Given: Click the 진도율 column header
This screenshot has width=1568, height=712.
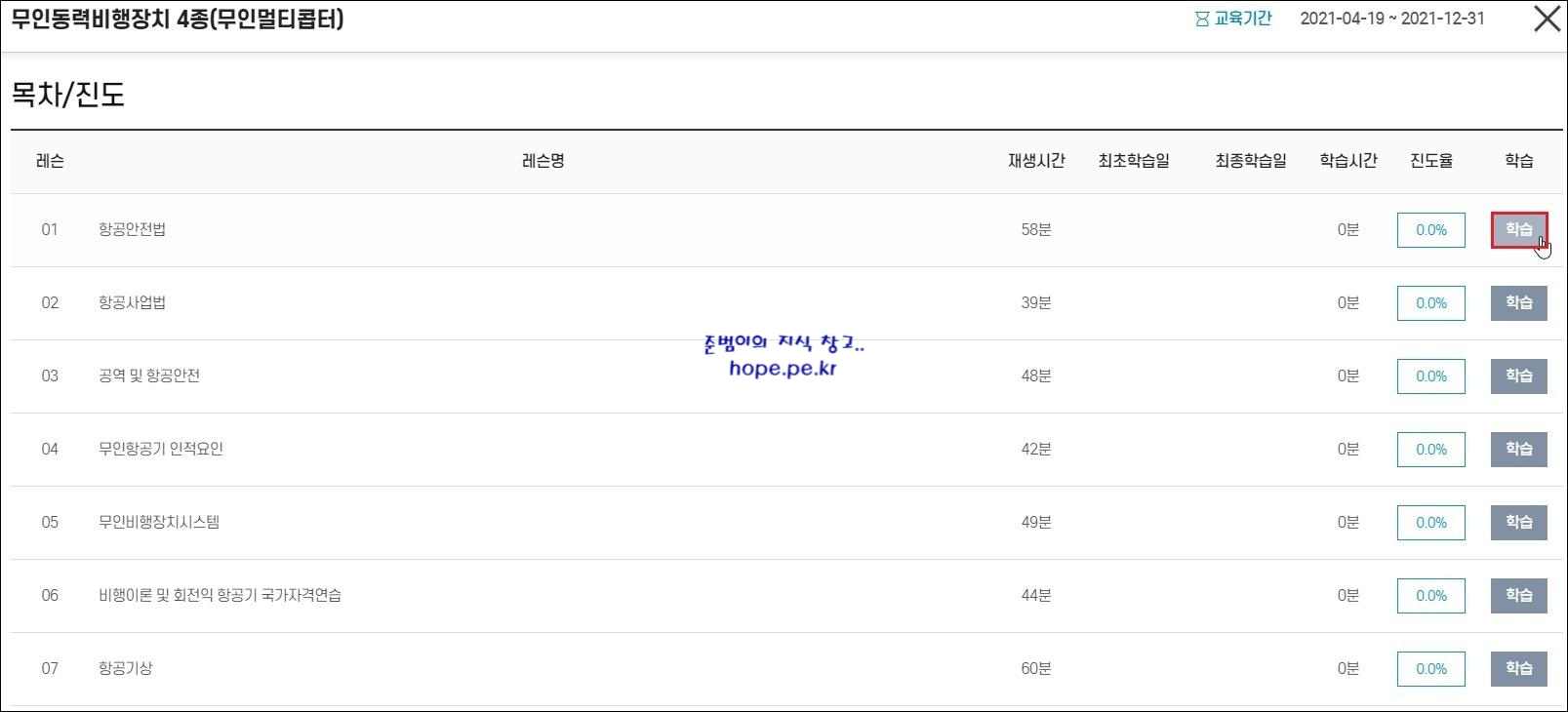Looking at the screenshot, I should (x=1431, y=161).
